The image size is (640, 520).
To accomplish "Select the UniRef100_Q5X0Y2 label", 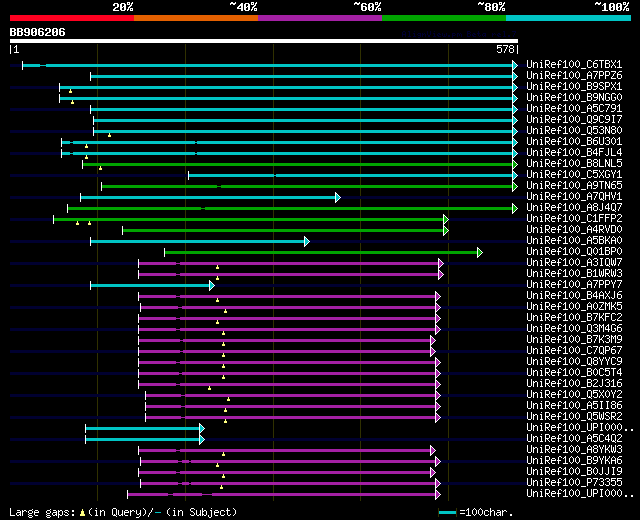I will pyautogui.click(x=574, y=395).
